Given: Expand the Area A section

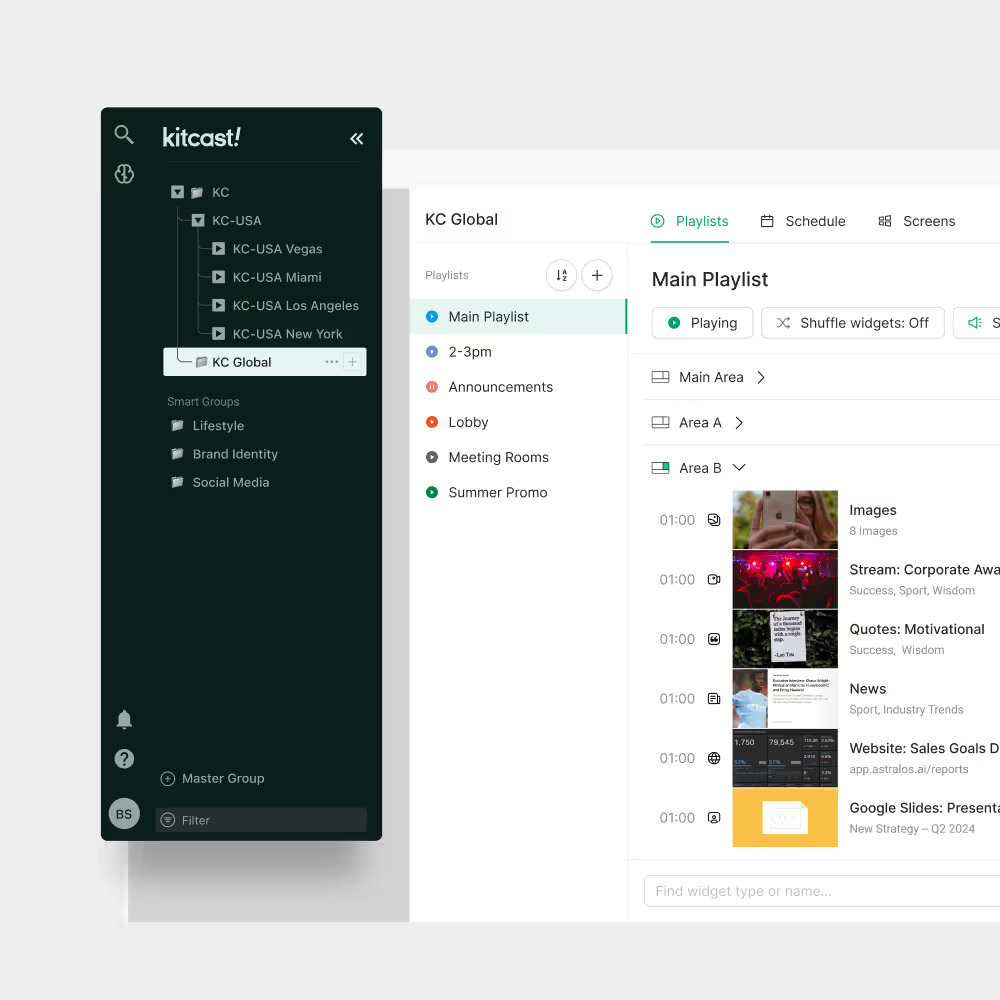Looking at the screenshot, I should (739, 422).
